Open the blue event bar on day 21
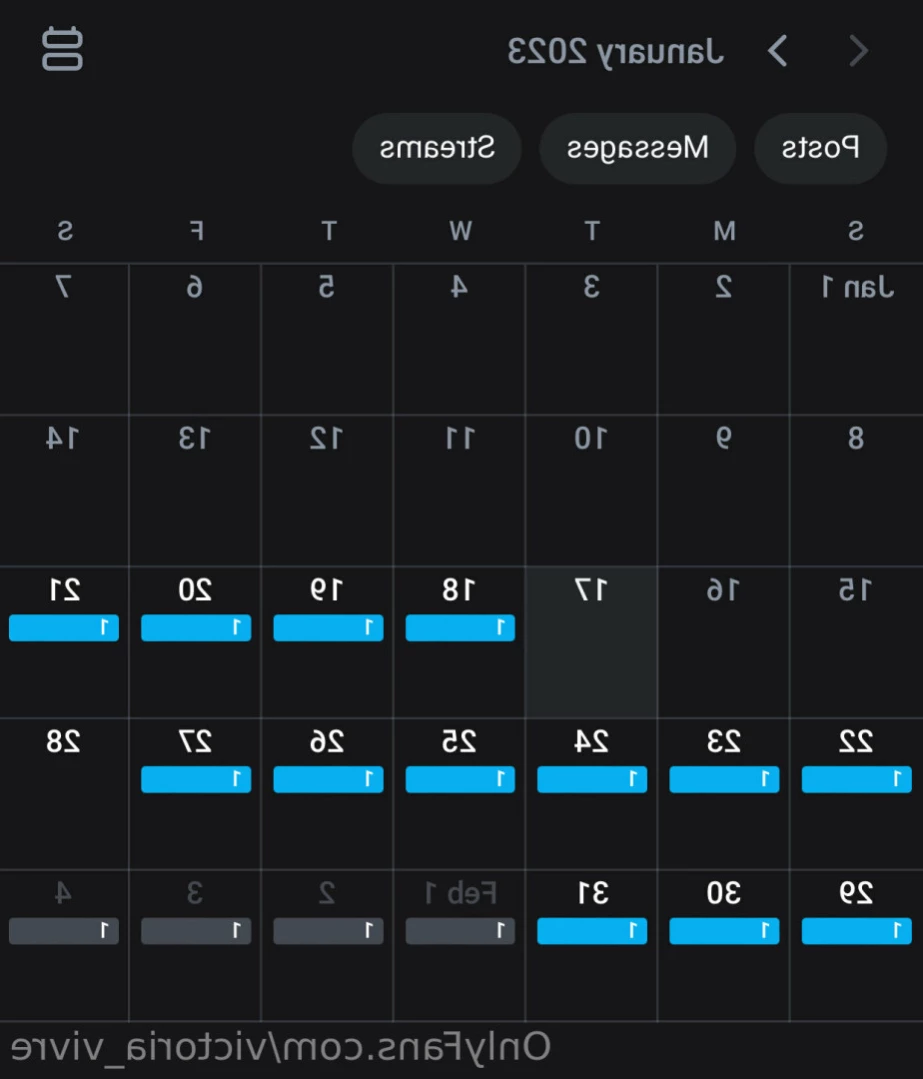The height and width of the screenshot is (1079, 923). 63,628
